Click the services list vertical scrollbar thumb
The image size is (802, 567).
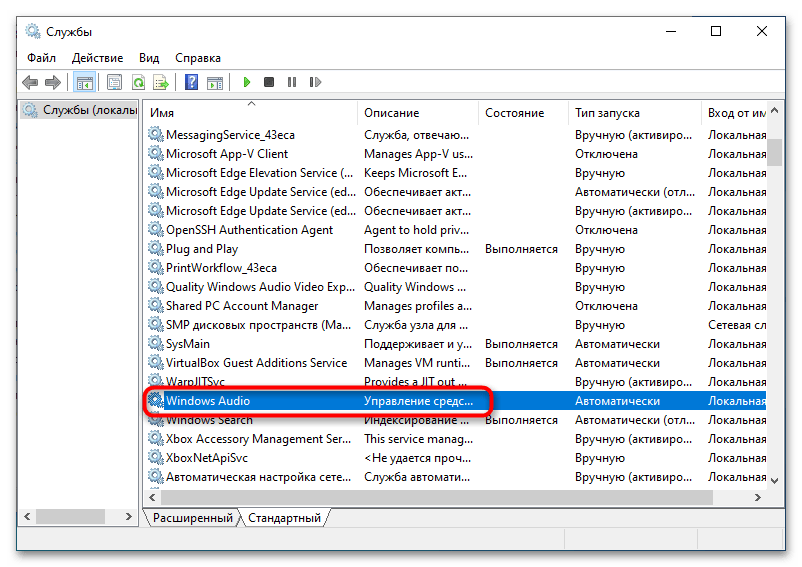click(x=775, y=152)
